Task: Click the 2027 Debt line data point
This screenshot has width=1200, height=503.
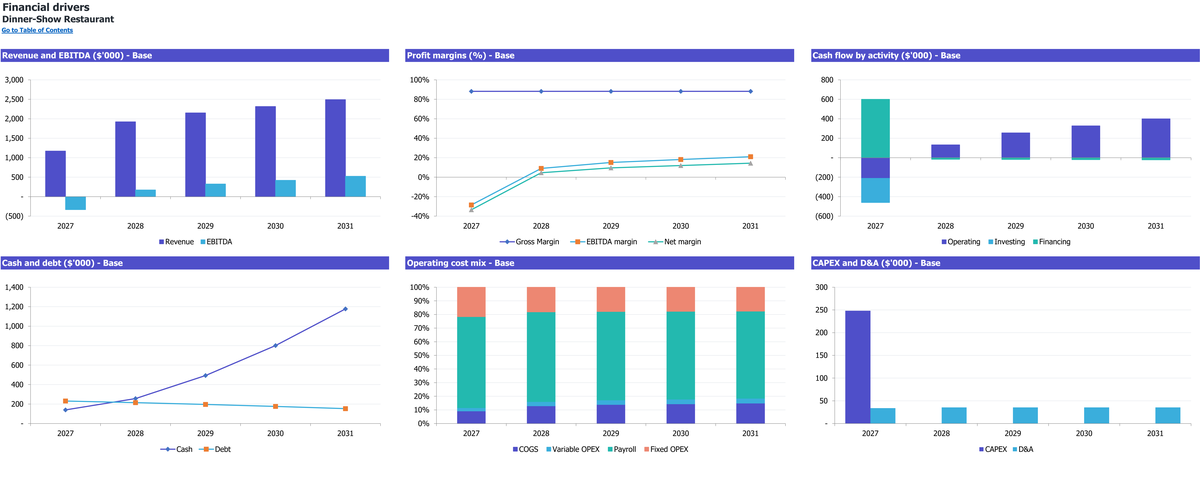Action: click(x=65, y=401)
